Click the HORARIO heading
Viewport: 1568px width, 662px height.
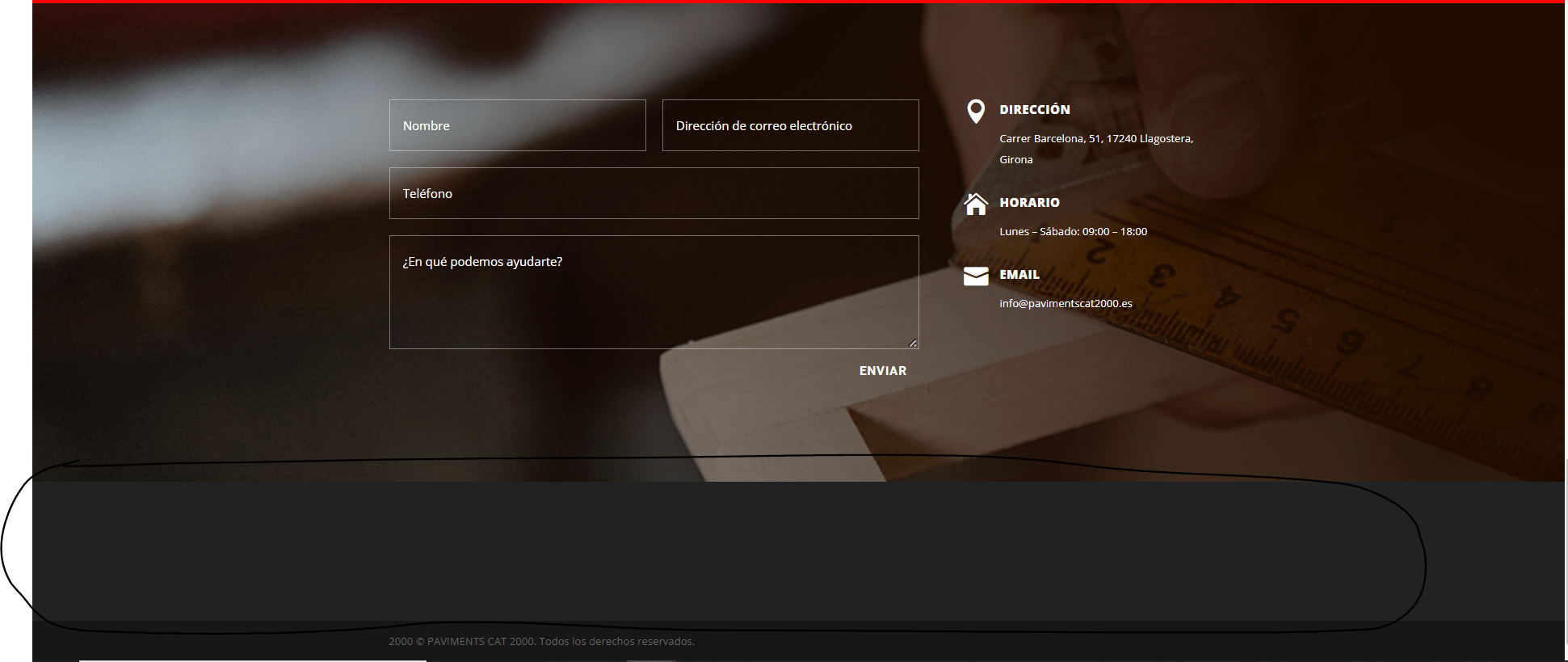[x=1029, y=202]
